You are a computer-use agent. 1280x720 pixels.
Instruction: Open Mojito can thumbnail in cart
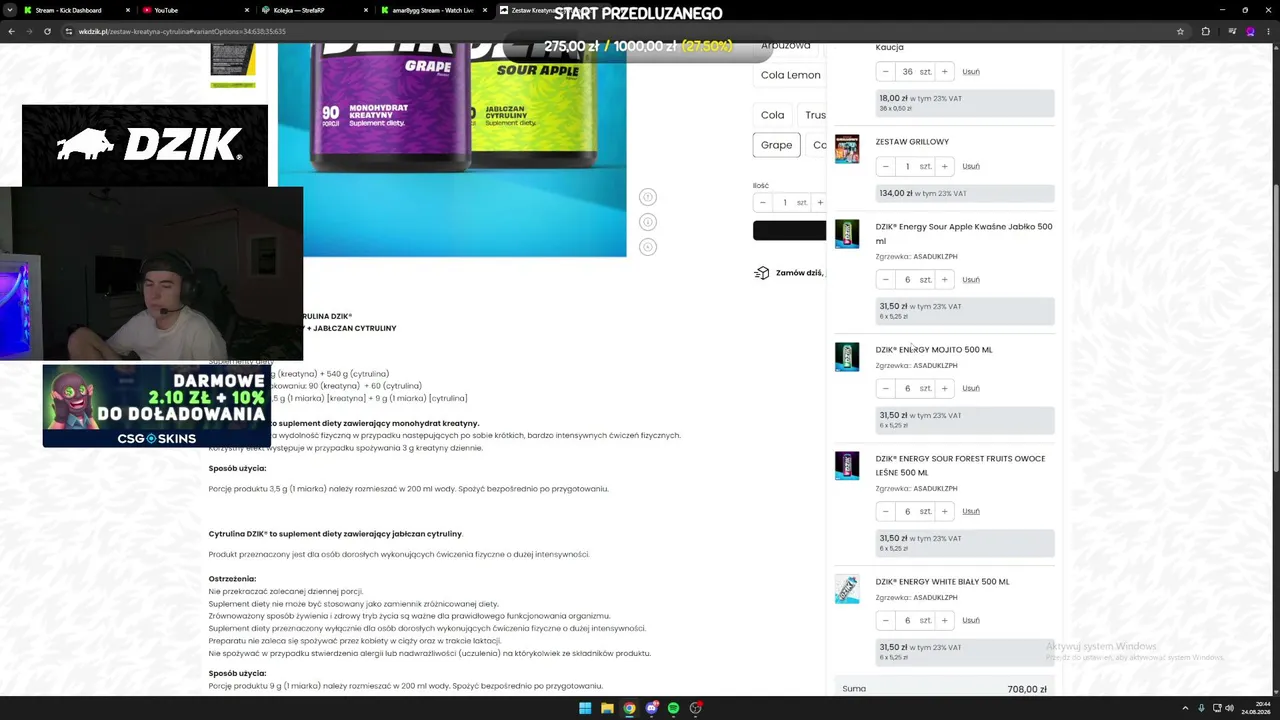click(847, 357)
